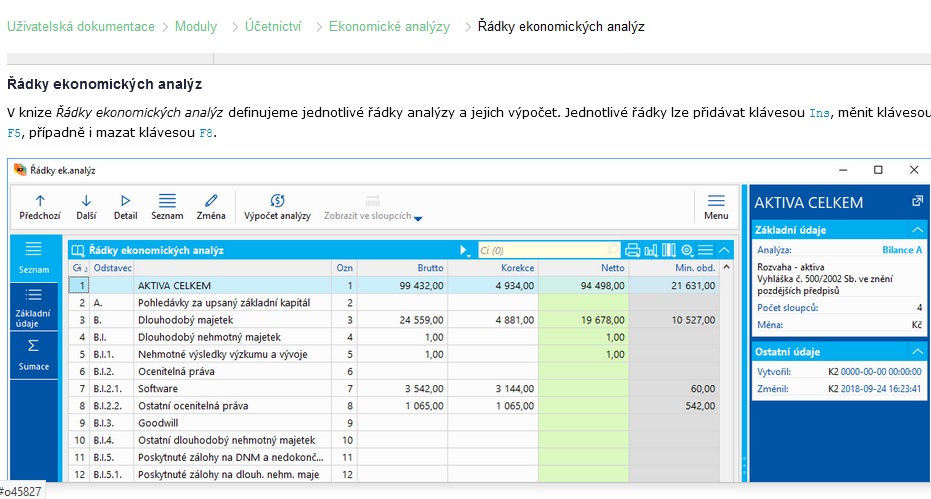Click Netto value 19 678,00
Image resolution: width=931 pixels, height=499 pixels.
603,320
